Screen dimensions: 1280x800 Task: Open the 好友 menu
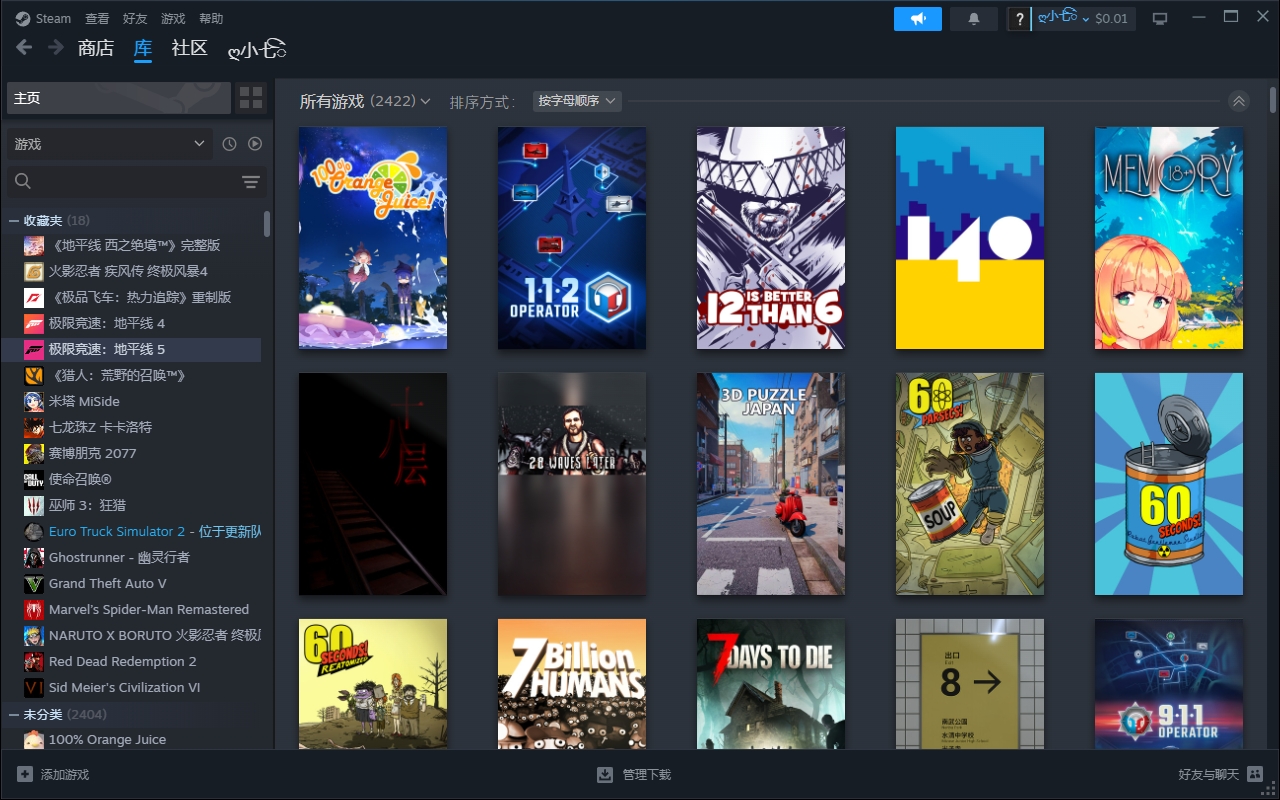click(135, 18)
